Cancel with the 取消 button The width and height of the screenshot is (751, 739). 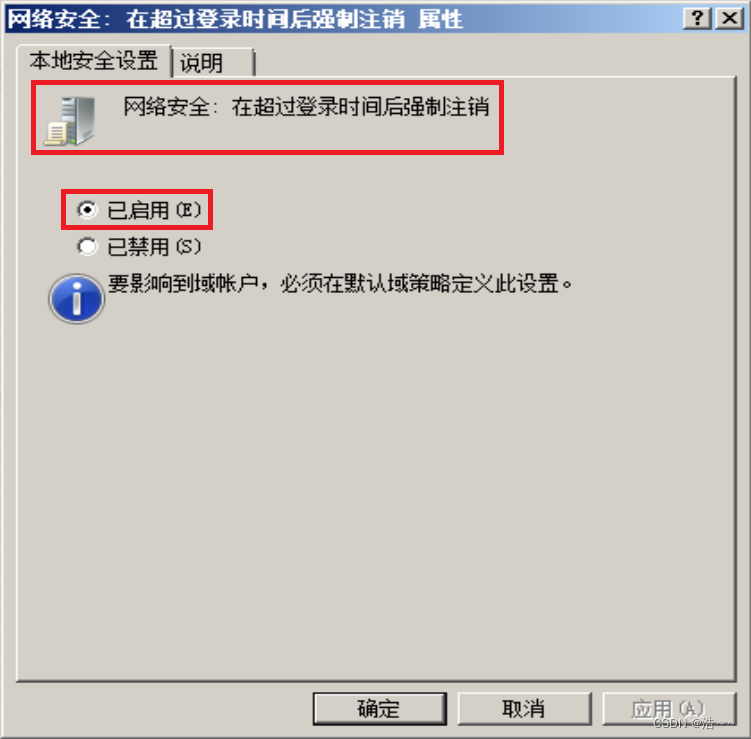524,708
